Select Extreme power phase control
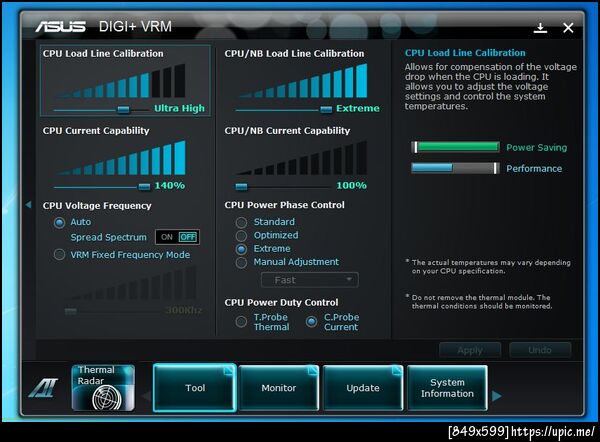The height and width of the screenshot is (442, 600). (241, 249)
